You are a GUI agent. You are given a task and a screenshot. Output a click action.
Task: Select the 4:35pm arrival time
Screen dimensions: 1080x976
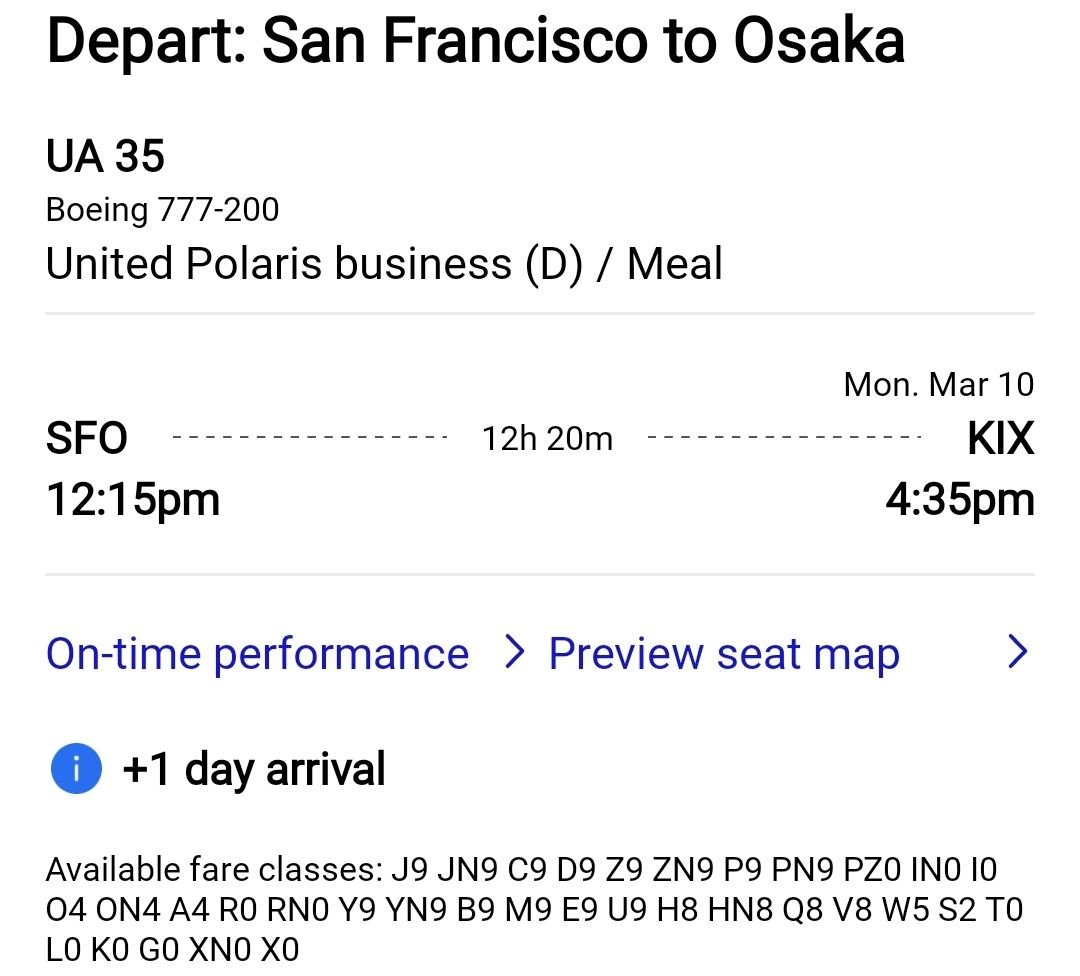point(963,498)
